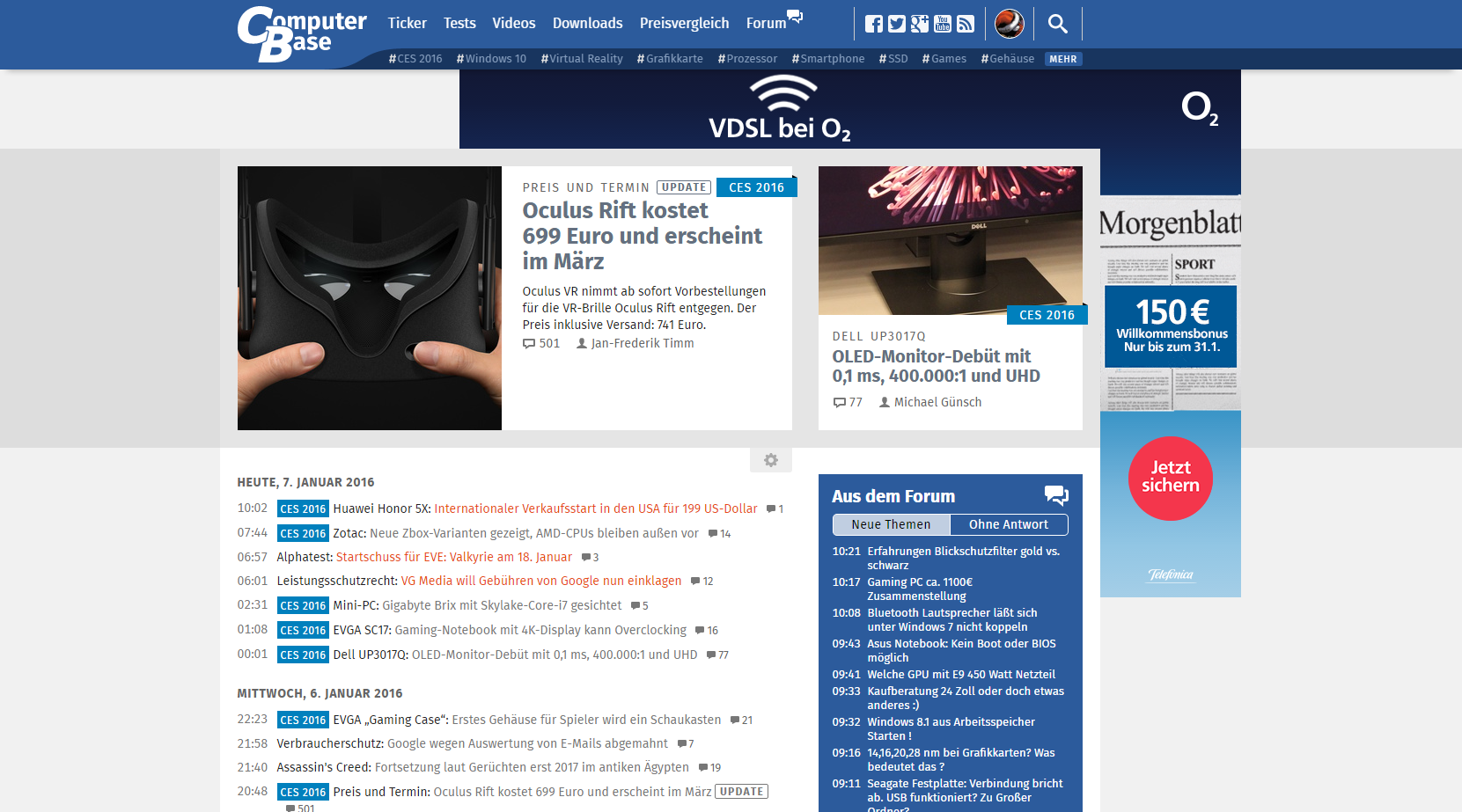Select the #Prozessor topic tag
The height and width of the screenshot is (812, 1462).
747,59
